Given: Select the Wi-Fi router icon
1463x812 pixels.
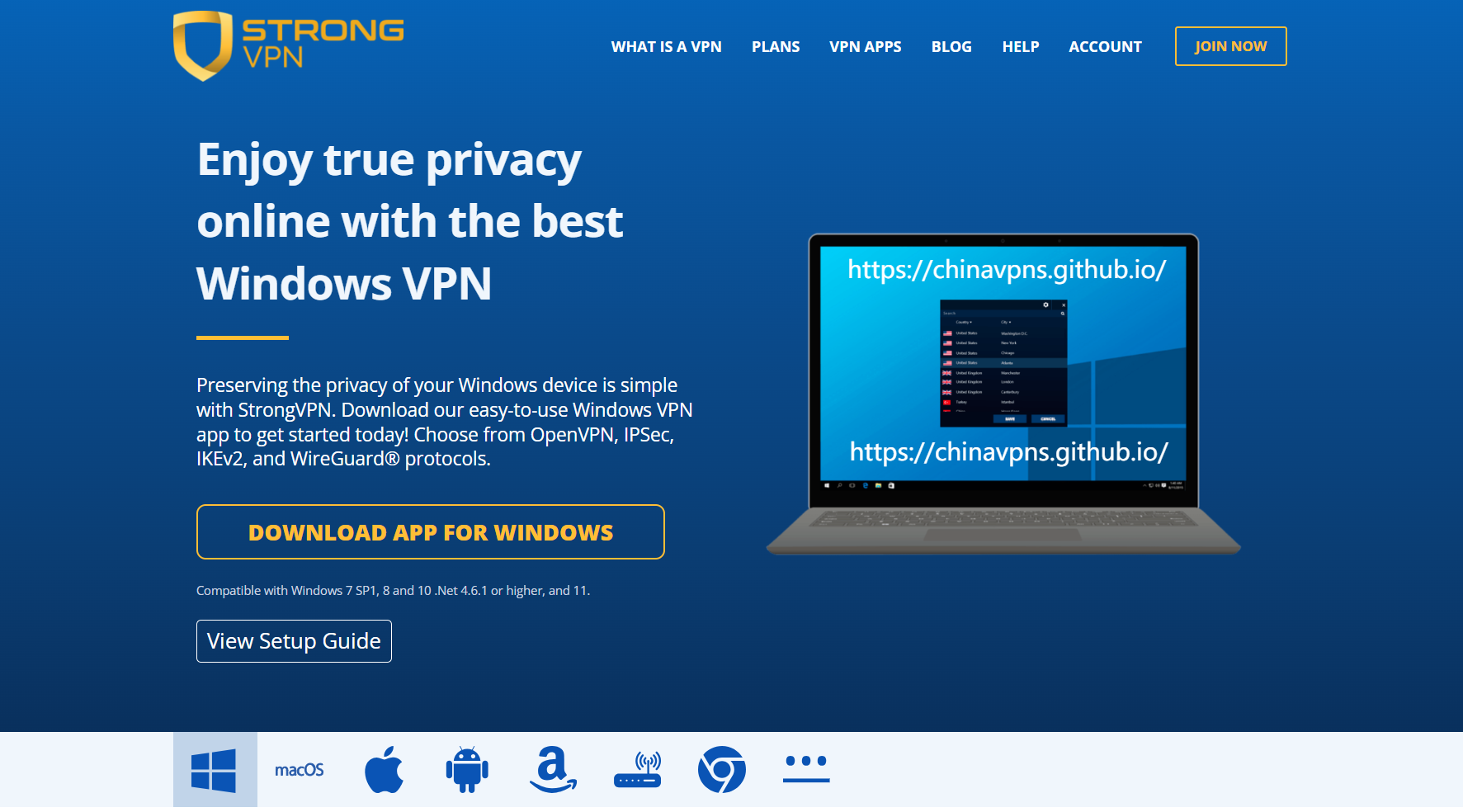Looking at the screenshot, I should [x=638, y=769].
